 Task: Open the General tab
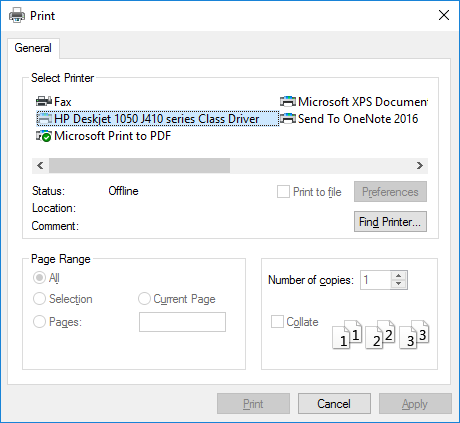click(33, 48)
